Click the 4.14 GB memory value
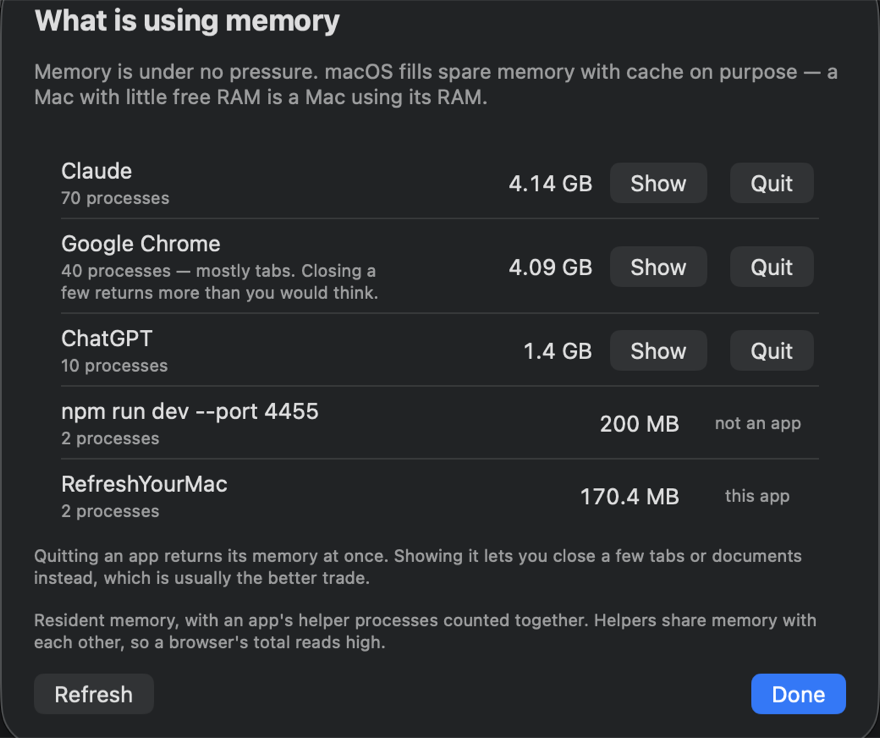Image resolution: width=880 pixels, height=738 pixels. click(x=550, y=184)
